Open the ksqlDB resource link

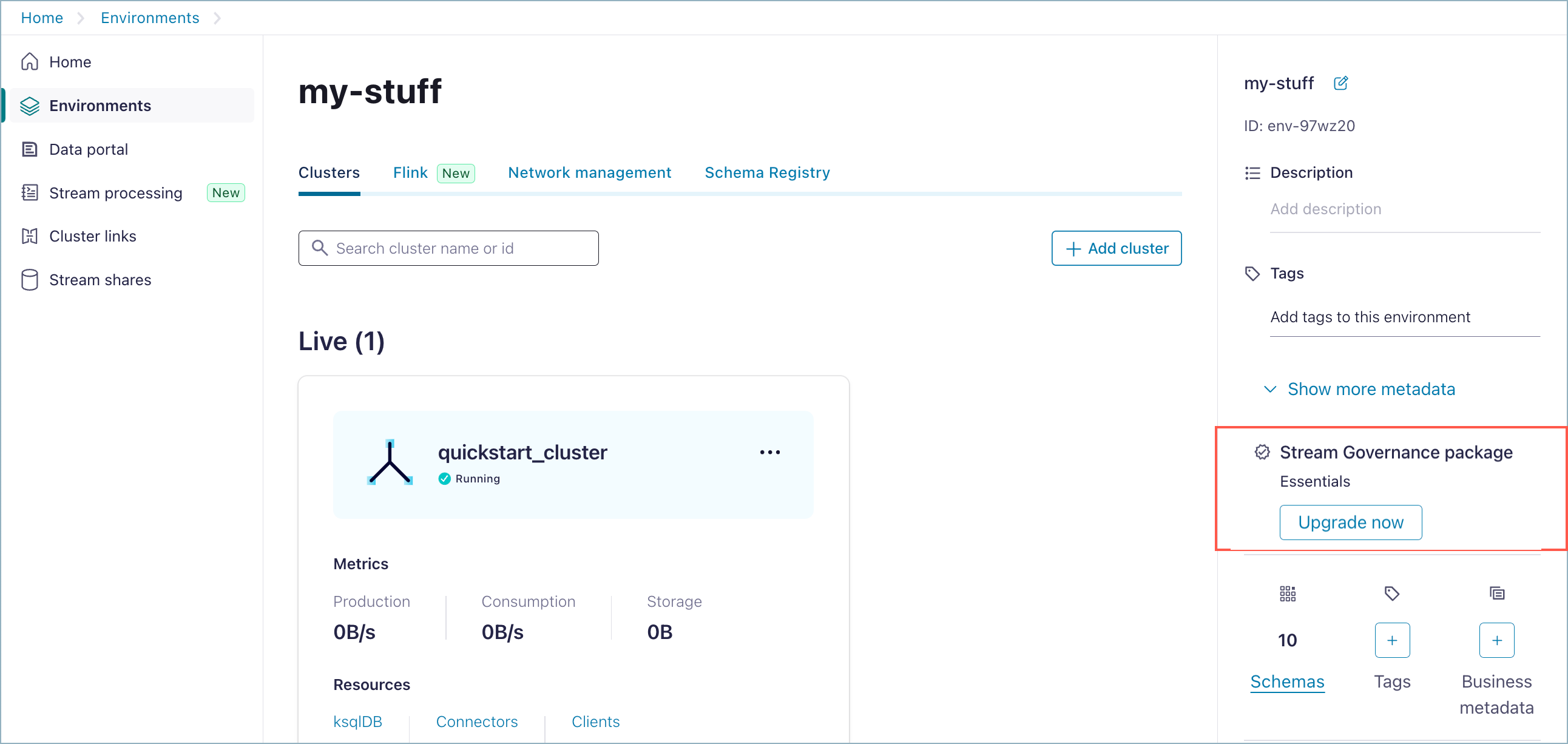357,722
